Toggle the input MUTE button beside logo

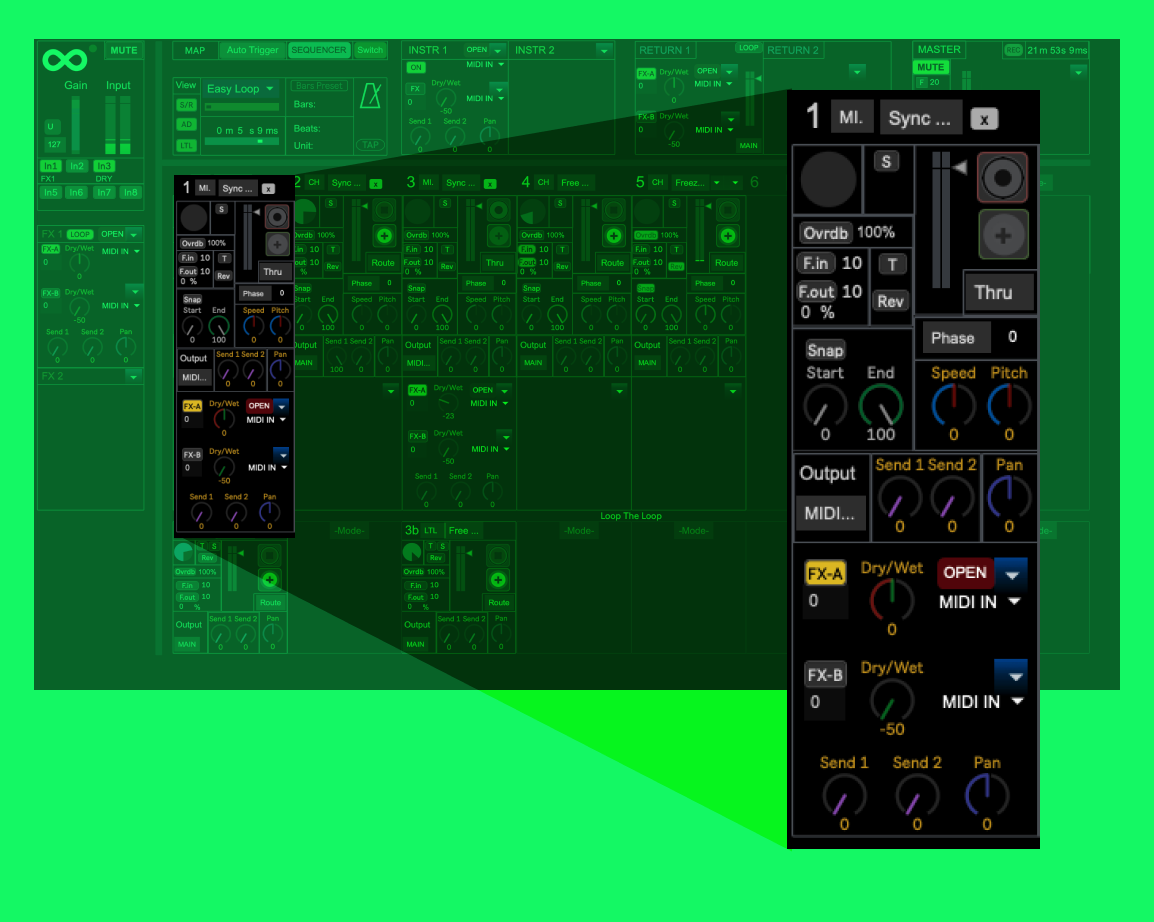pyautogui.click(x=124, y=50)
